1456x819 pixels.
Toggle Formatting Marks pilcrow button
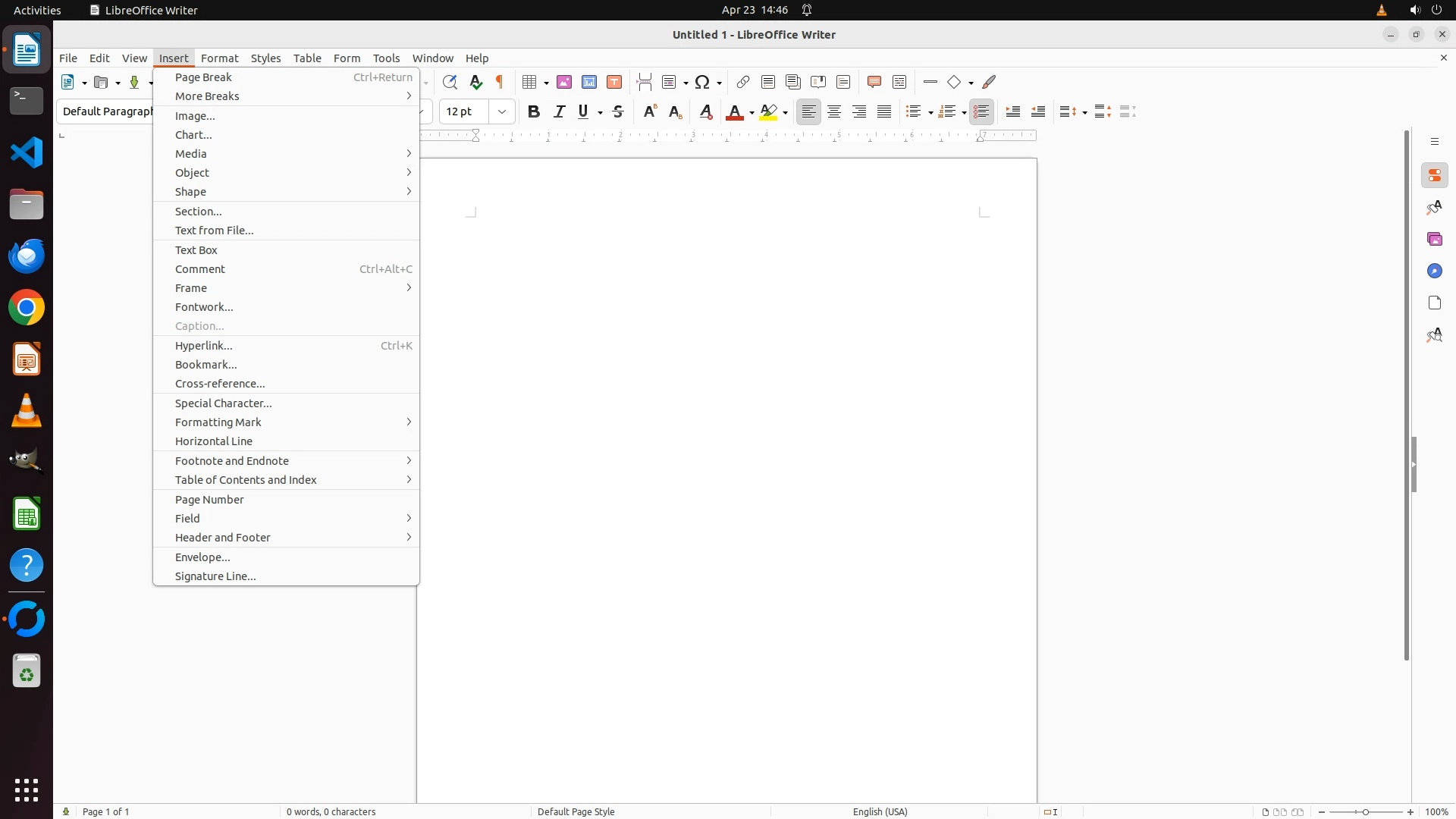pyautogui.click(x=500, y=82)
